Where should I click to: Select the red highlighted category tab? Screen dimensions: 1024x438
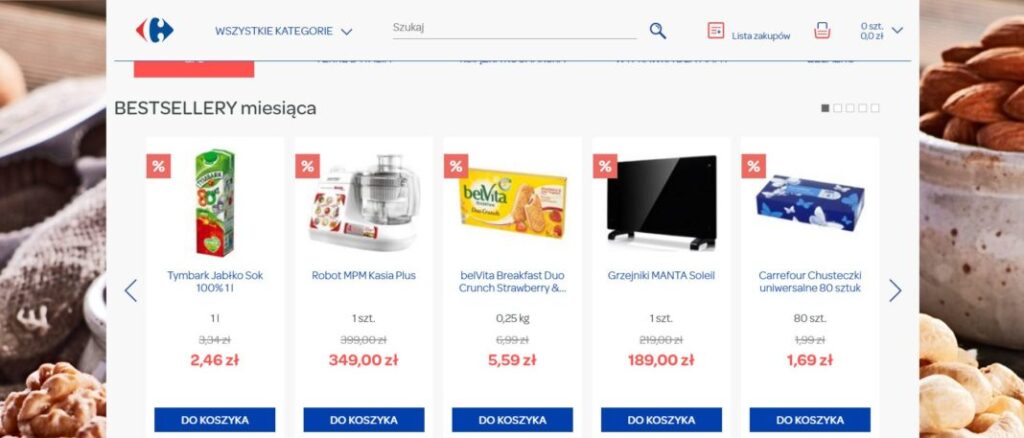click(x=194, y=69)
